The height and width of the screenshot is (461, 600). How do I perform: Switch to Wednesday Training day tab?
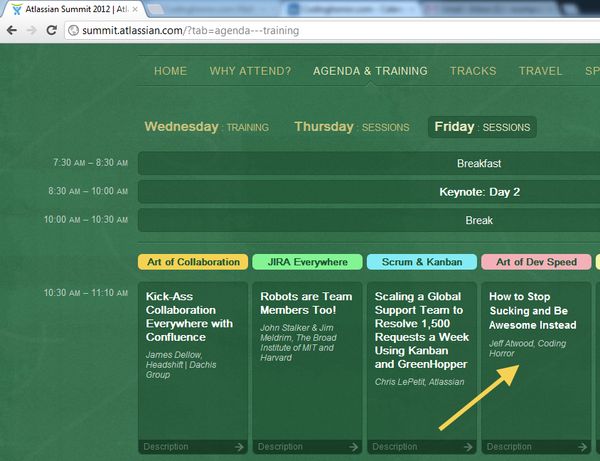tap(206, 127)
